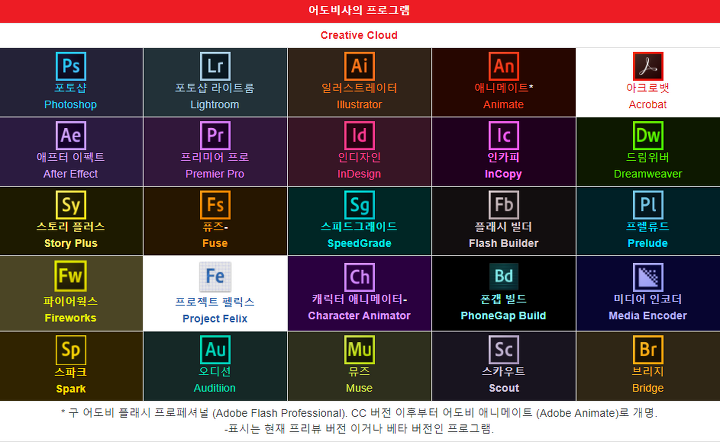Click the Project Felix Fe icon

pos(215,277)
